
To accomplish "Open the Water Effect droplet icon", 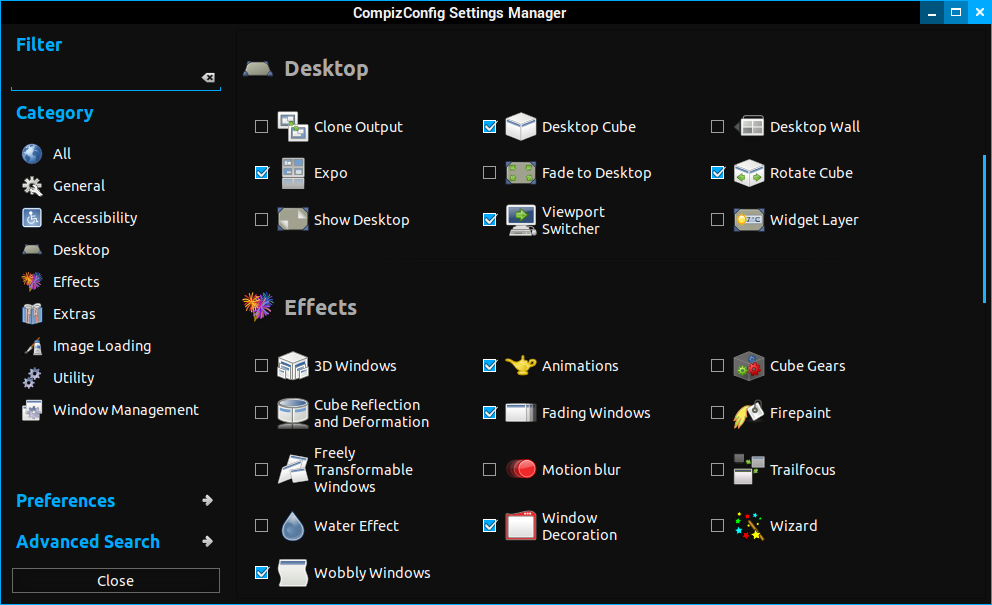I will coord(293,526).
